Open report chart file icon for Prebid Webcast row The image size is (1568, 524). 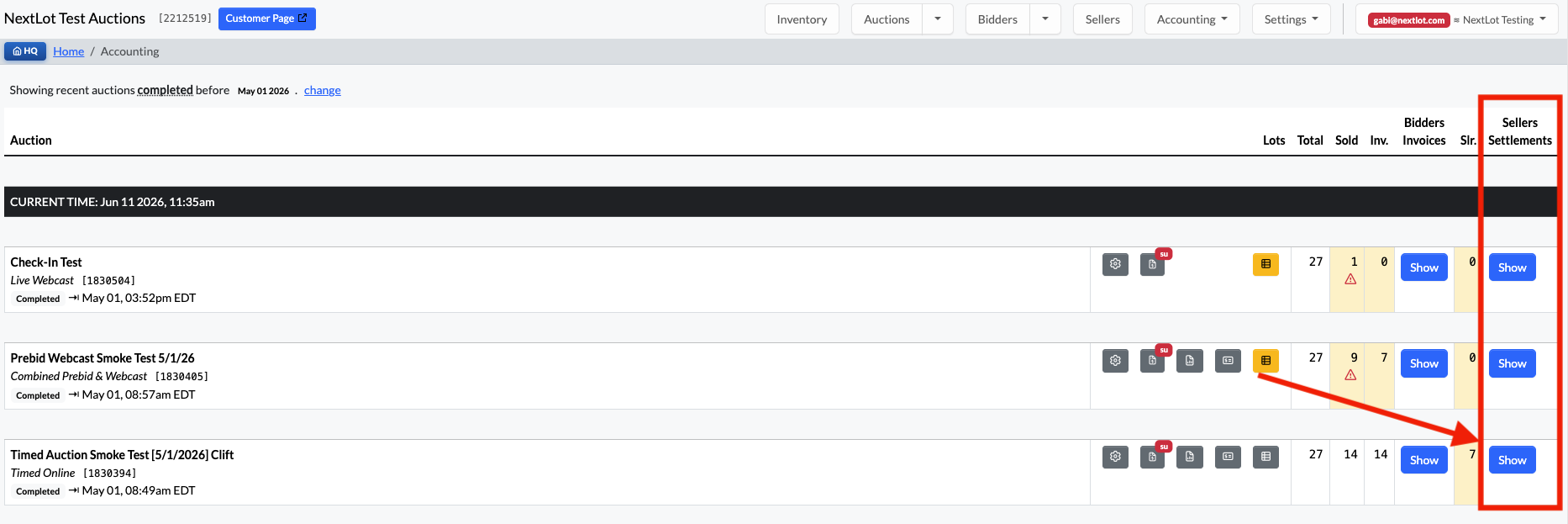1190,361
